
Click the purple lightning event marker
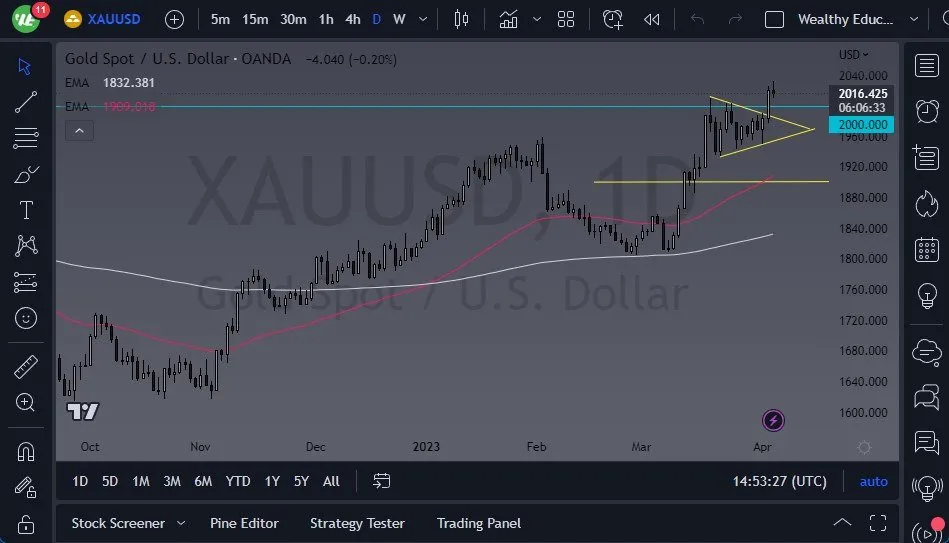pyautogui.click(x=773, y=420)
